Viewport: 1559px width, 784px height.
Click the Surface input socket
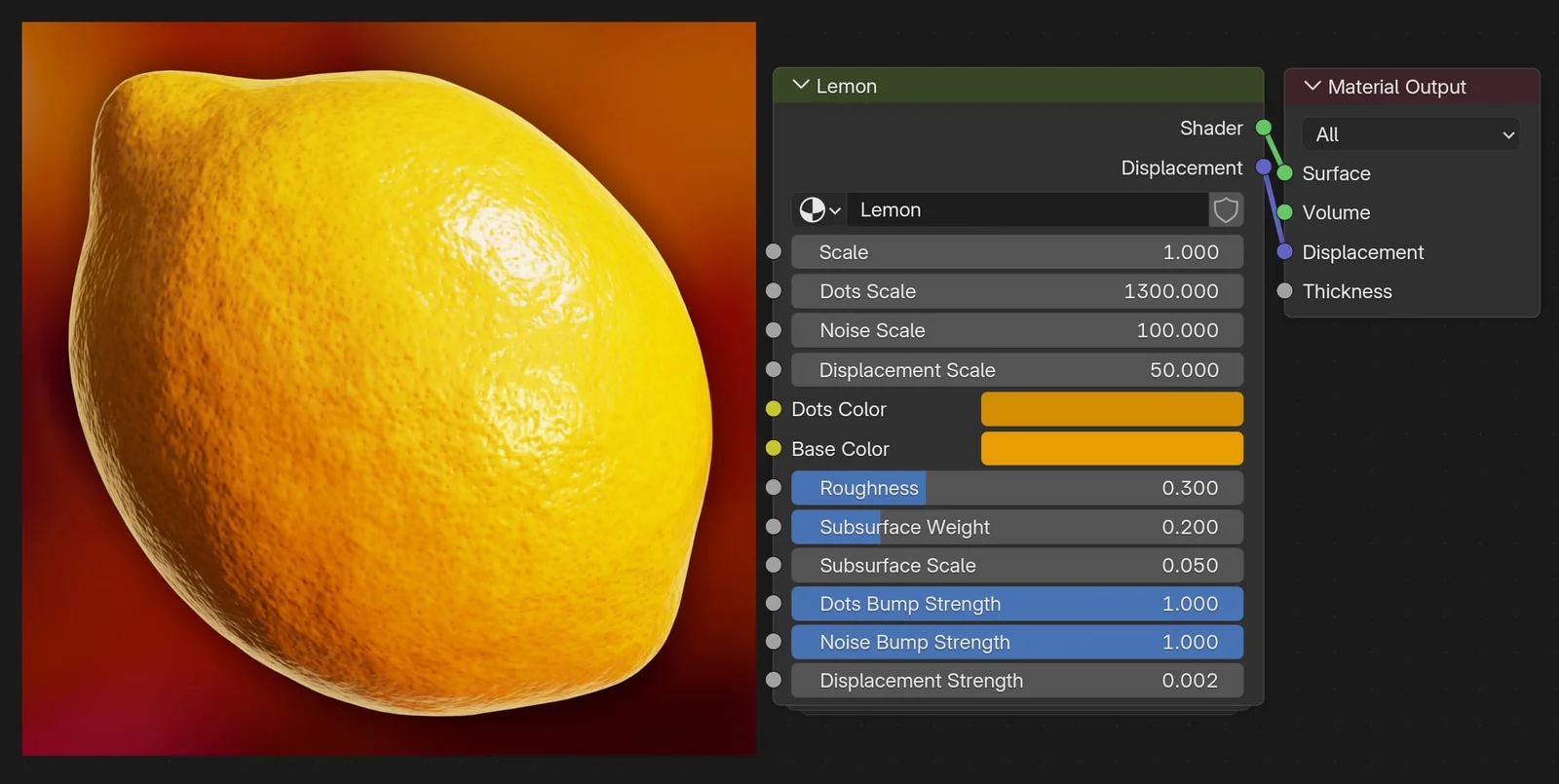(x=1285, y=173)
